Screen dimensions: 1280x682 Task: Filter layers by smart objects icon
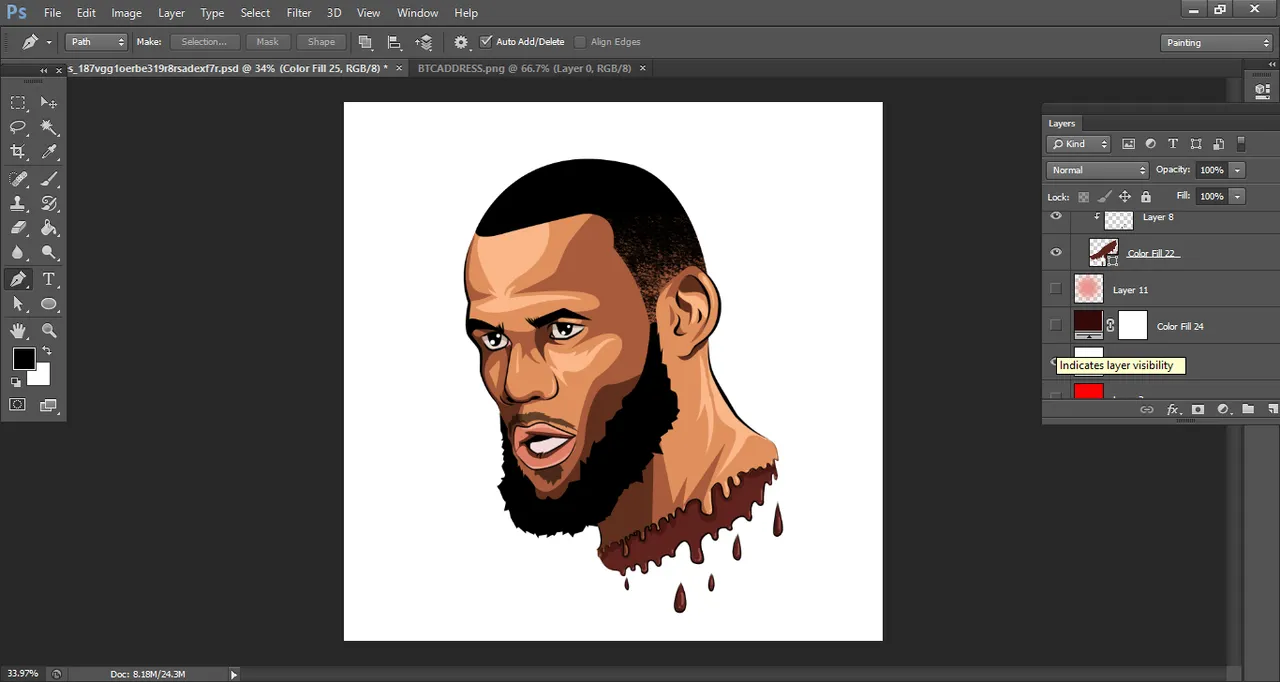coord(1218,144)
